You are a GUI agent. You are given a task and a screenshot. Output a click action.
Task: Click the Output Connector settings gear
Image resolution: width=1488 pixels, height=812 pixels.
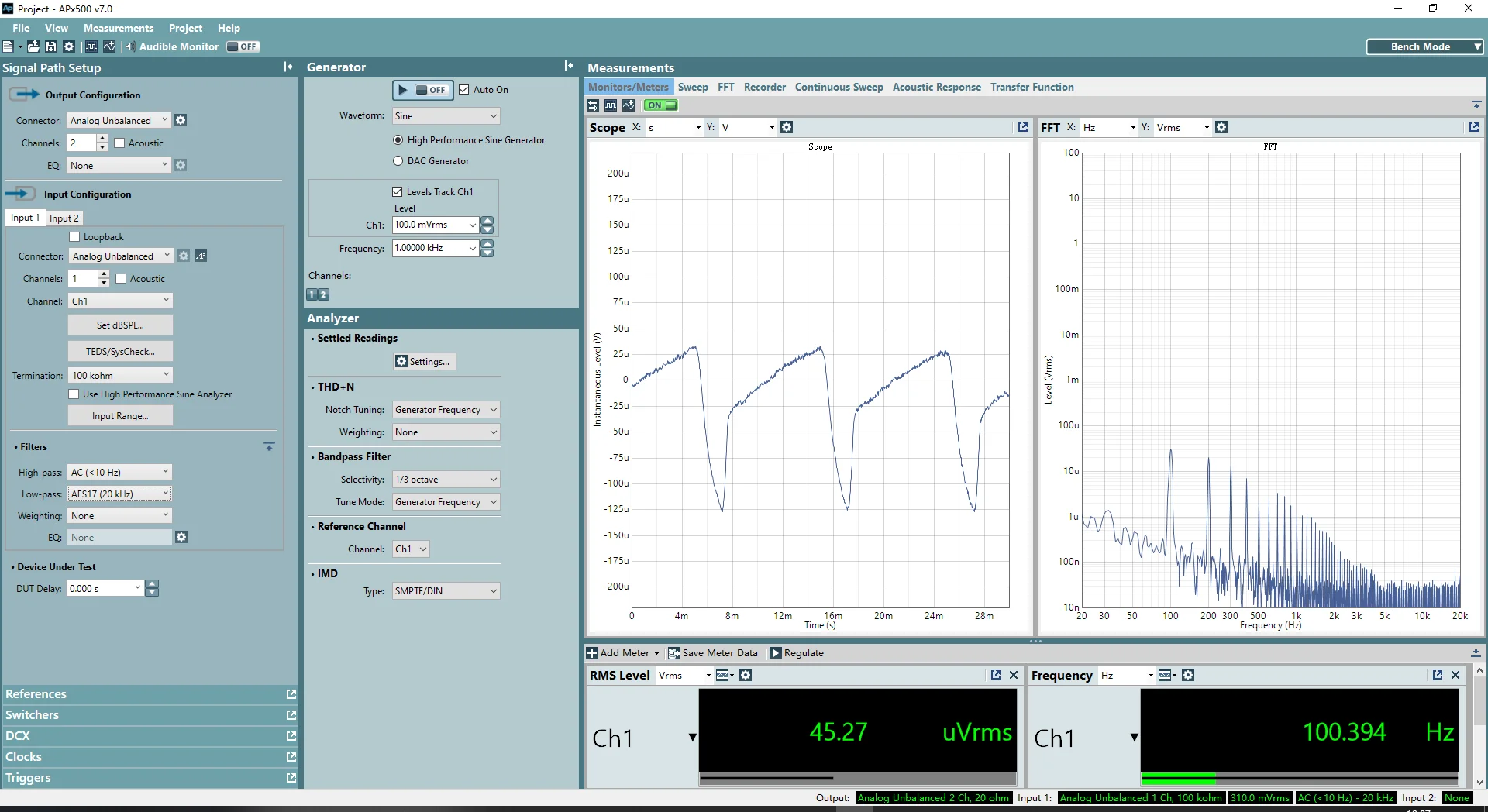click(181, 120)
